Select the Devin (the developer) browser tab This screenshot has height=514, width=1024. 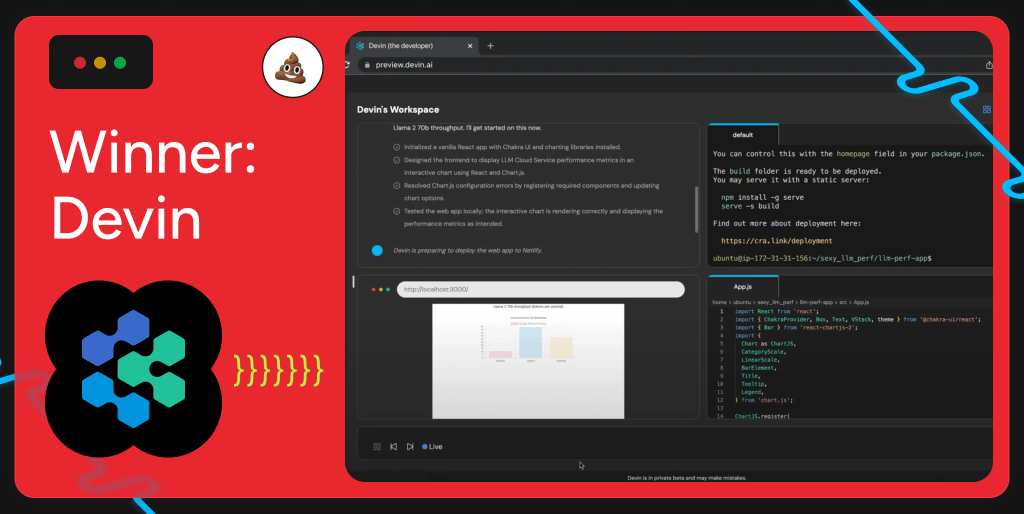415,46
